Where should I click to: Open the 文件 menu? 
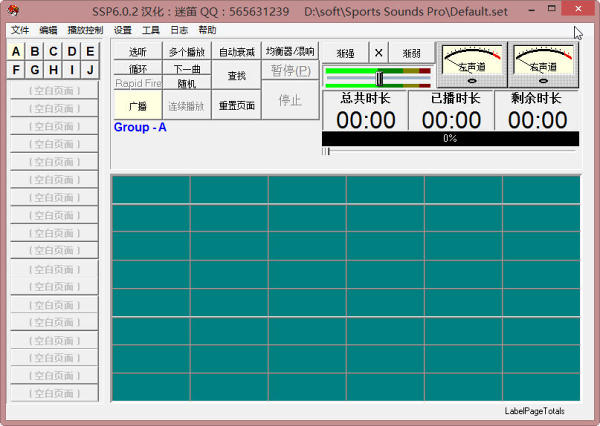[20, 30]
